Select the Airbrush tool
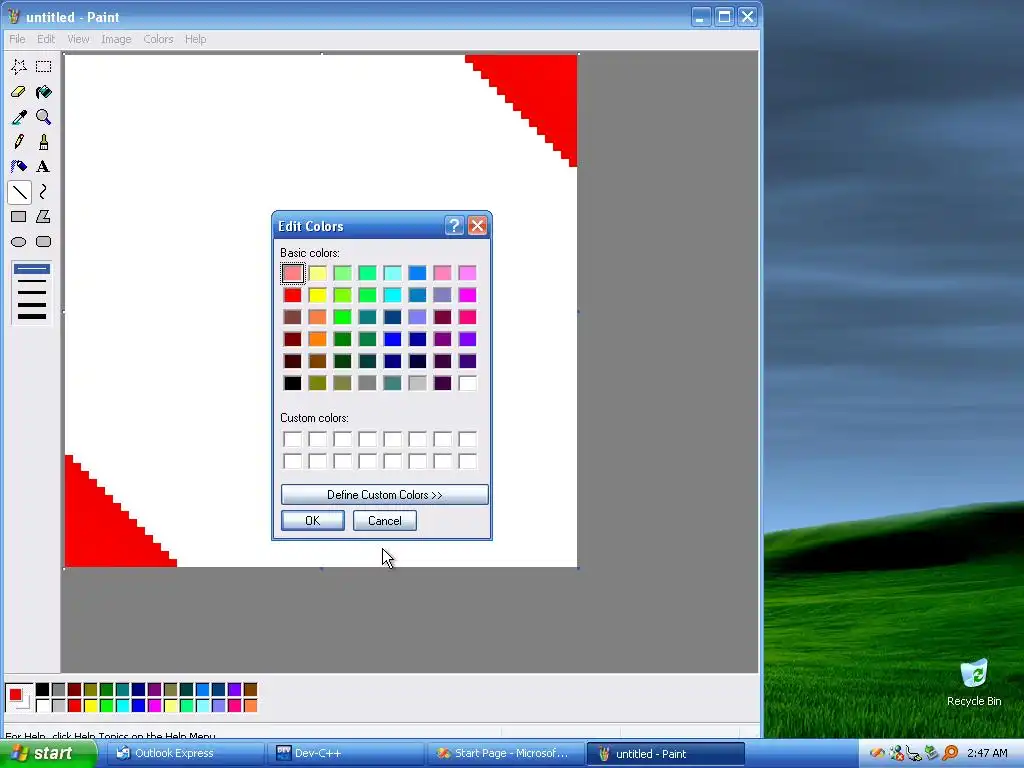Viewport: 1024px width, 768px height. [x=19, y=167]
